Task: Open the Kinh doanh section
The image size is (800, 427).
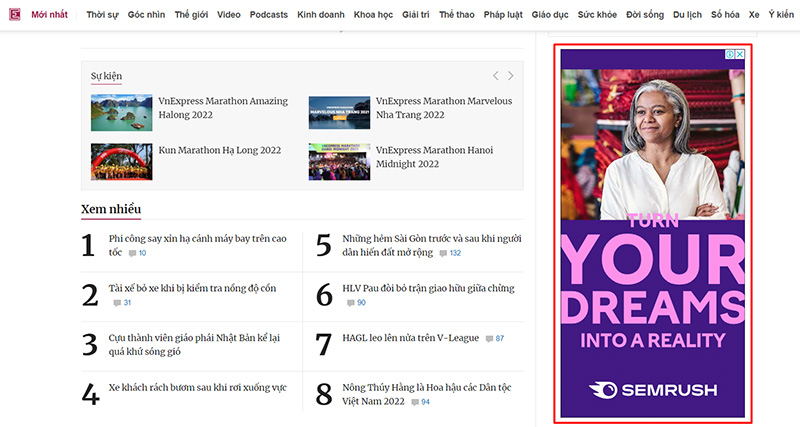Action: (321, 14)
